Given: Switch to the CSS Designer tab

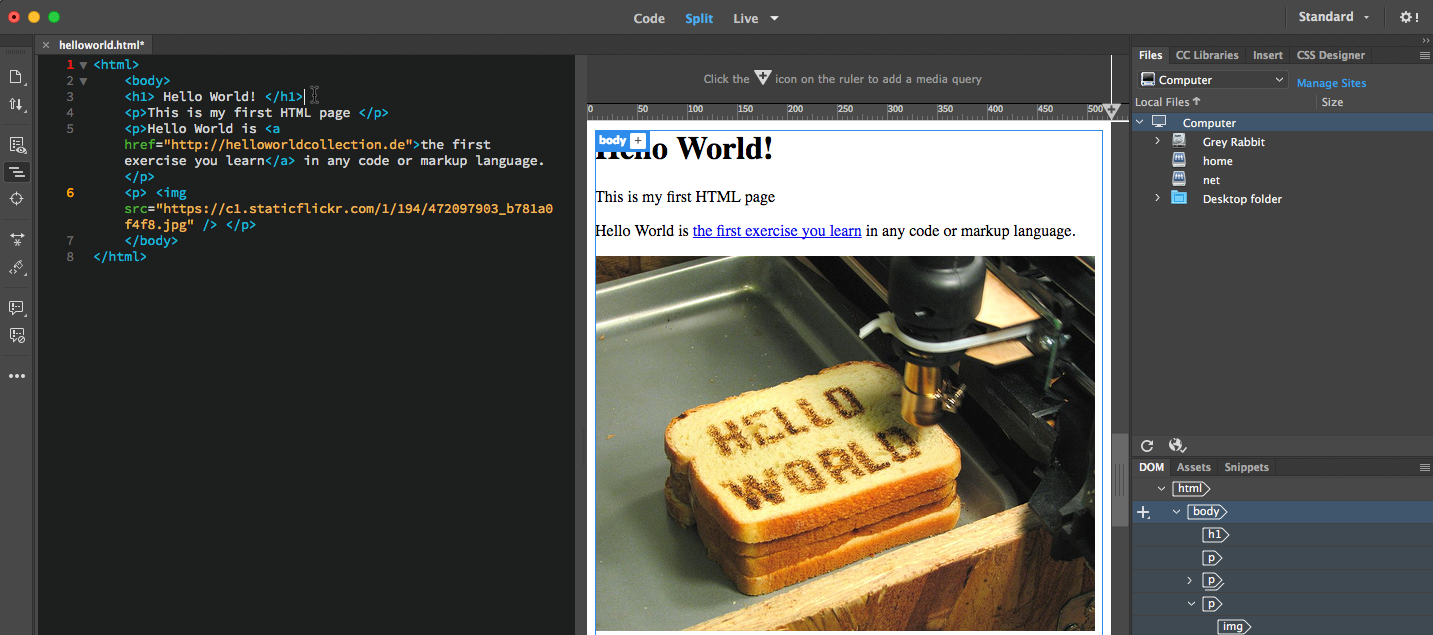Looking at the screenshot, I should pos(1330,55).
